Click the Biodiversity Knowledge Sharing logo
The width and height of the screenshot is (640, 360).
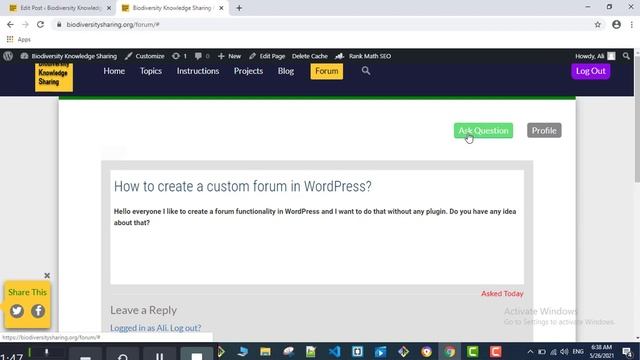[x=53, y=77]
